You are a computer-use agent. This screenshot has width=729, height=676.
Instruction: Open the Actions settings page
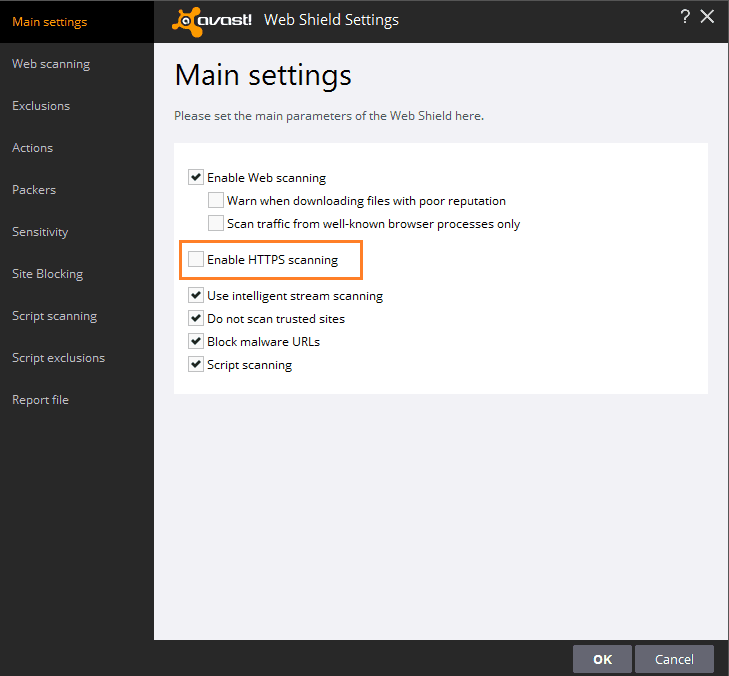click(77, 148)
